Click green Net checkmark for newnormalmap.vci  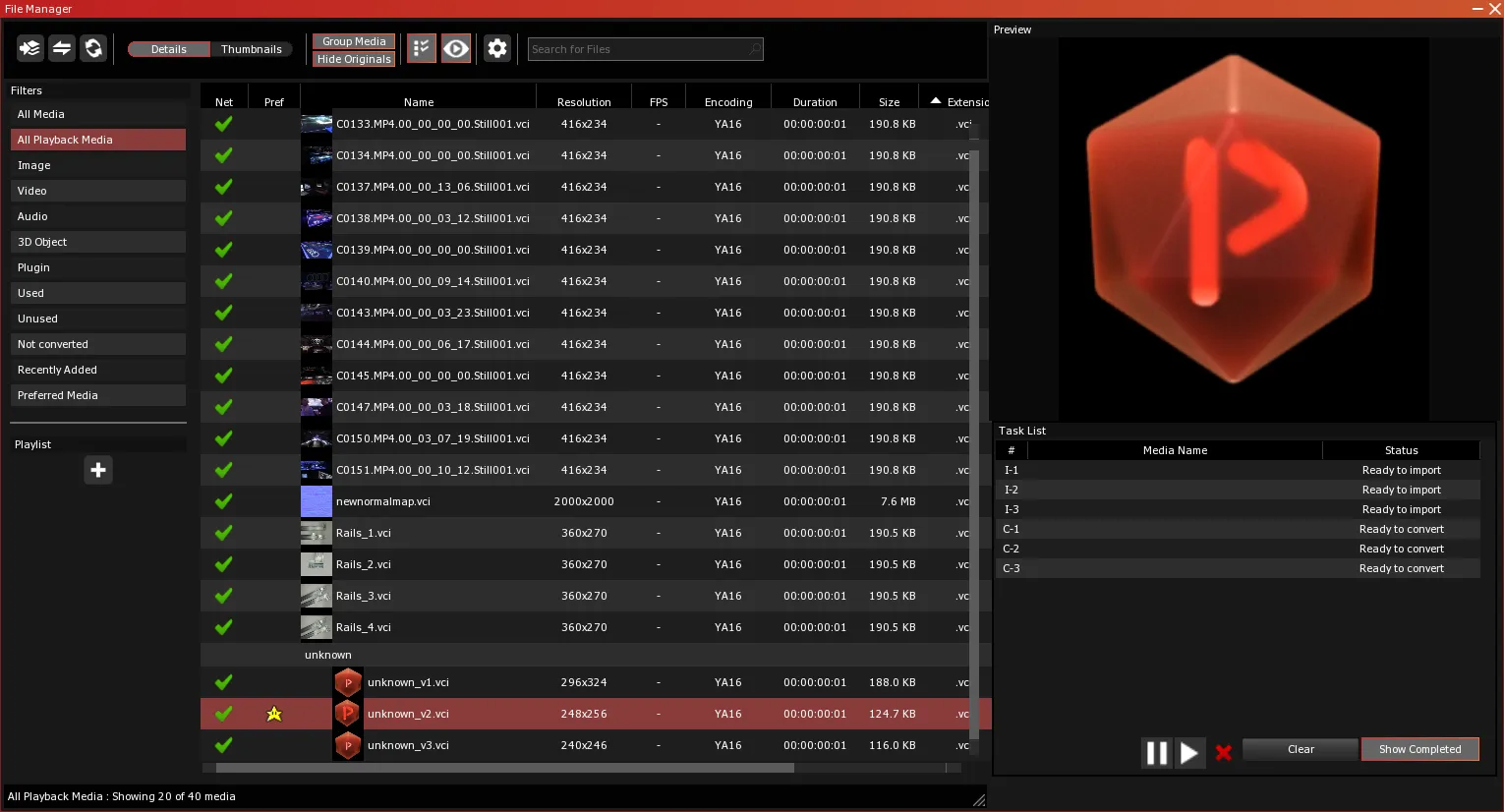pyautogui.click(x=224, y=501)
